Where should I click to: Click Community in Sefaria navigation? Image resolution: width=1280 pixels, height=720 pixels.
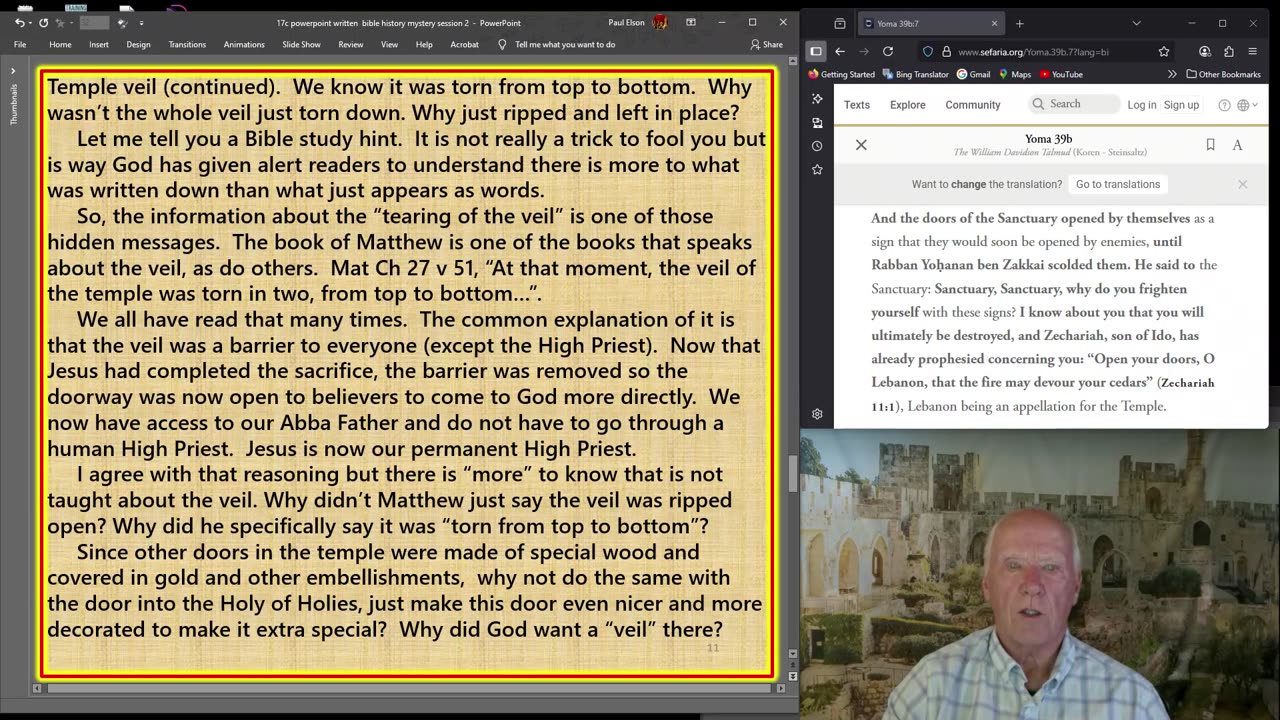click(973, 105)
